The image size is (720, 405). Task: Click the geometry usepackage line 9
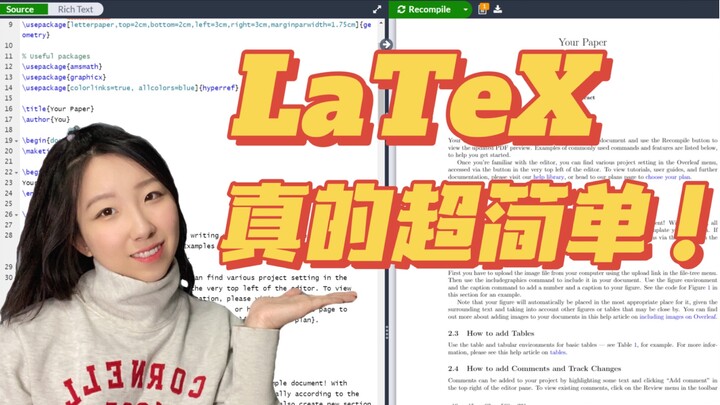197,29
